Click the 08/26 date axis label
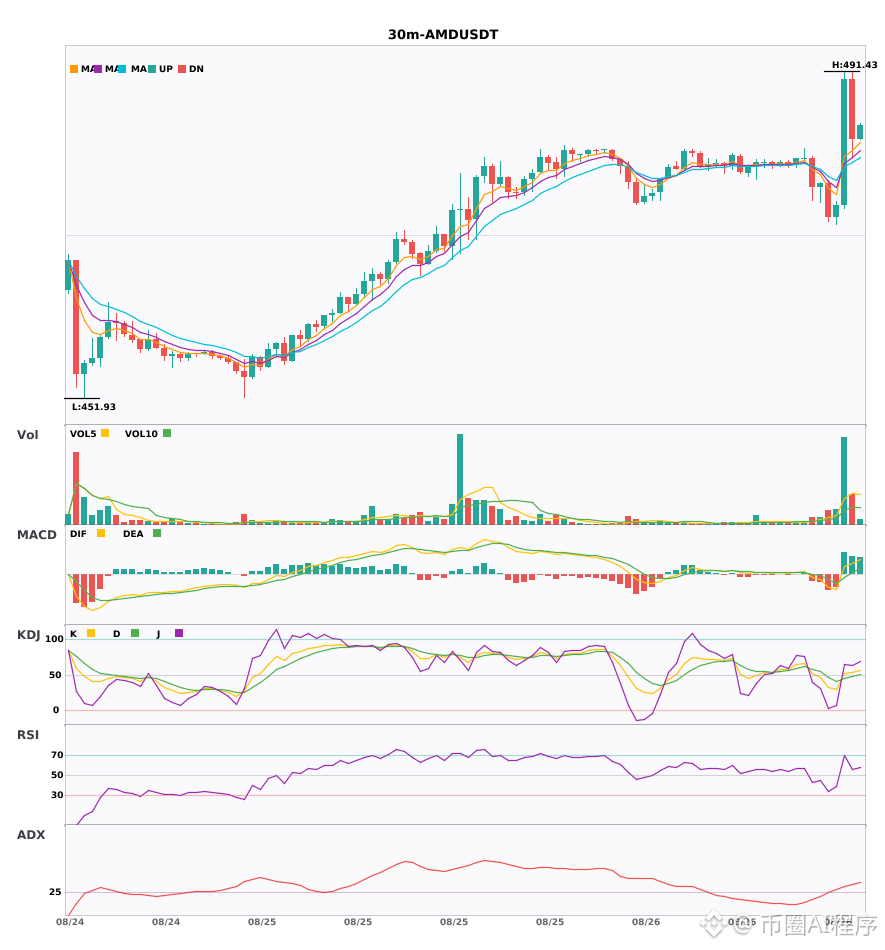 [x=646, y=922]
